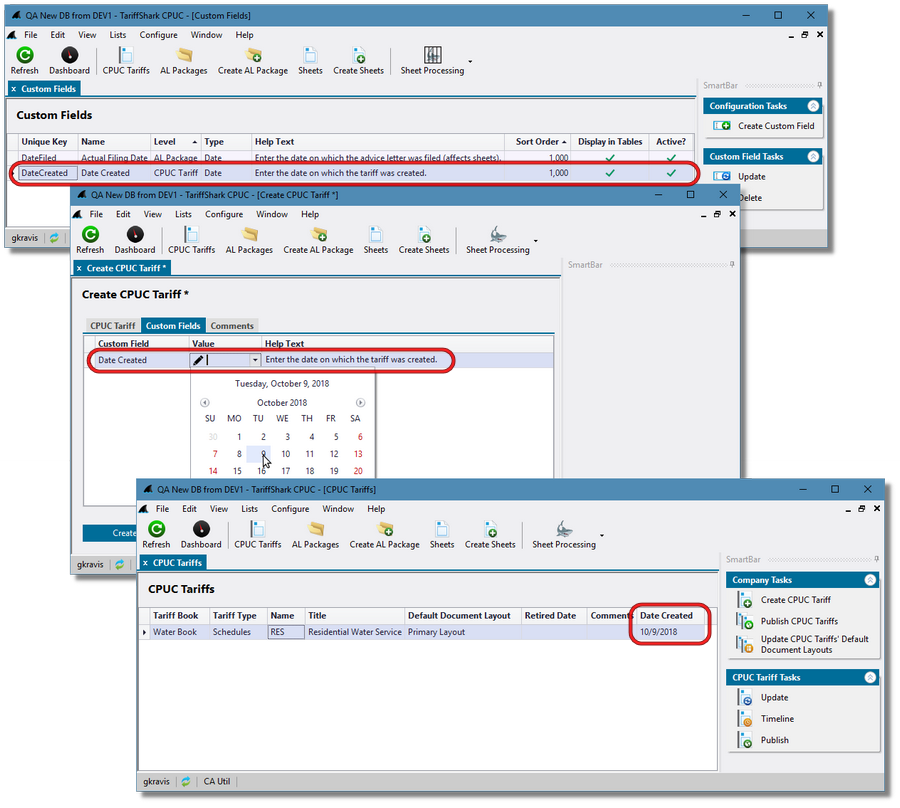Click the Date Created value input field
Screen dimensions: 900x808
tap(227, 360)
